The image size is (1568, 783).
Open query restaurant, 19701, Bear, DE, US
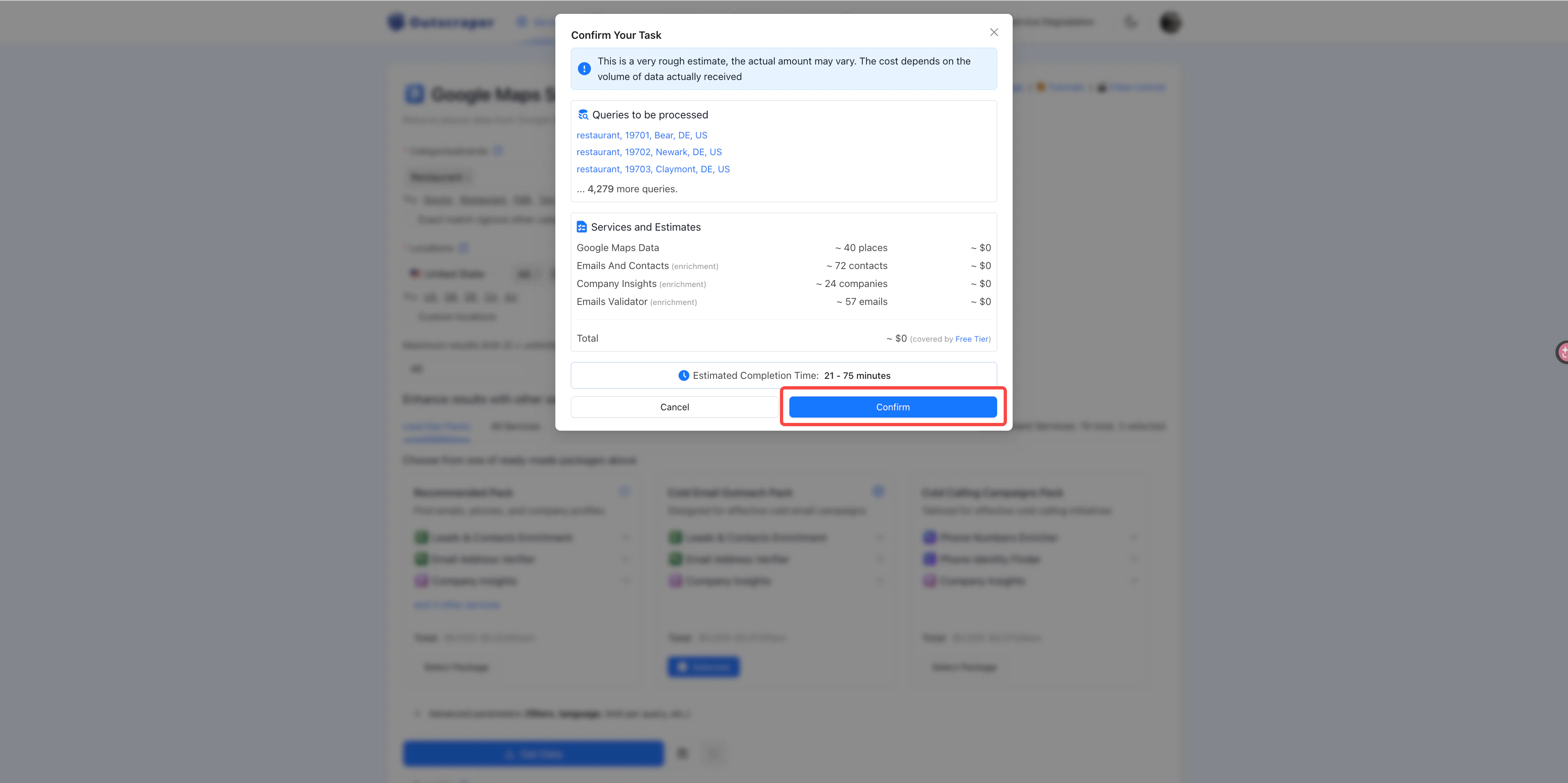pyautogui.click(x=641, y=135)
